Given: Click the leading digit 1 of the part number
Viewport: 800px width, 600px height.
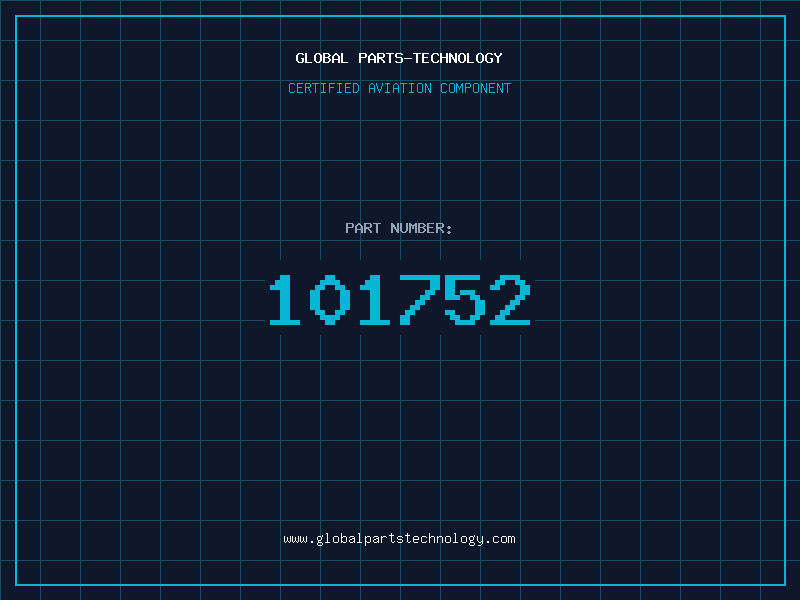Looking at the screenshot, I should pyautogui.click(x=284, y=299).
